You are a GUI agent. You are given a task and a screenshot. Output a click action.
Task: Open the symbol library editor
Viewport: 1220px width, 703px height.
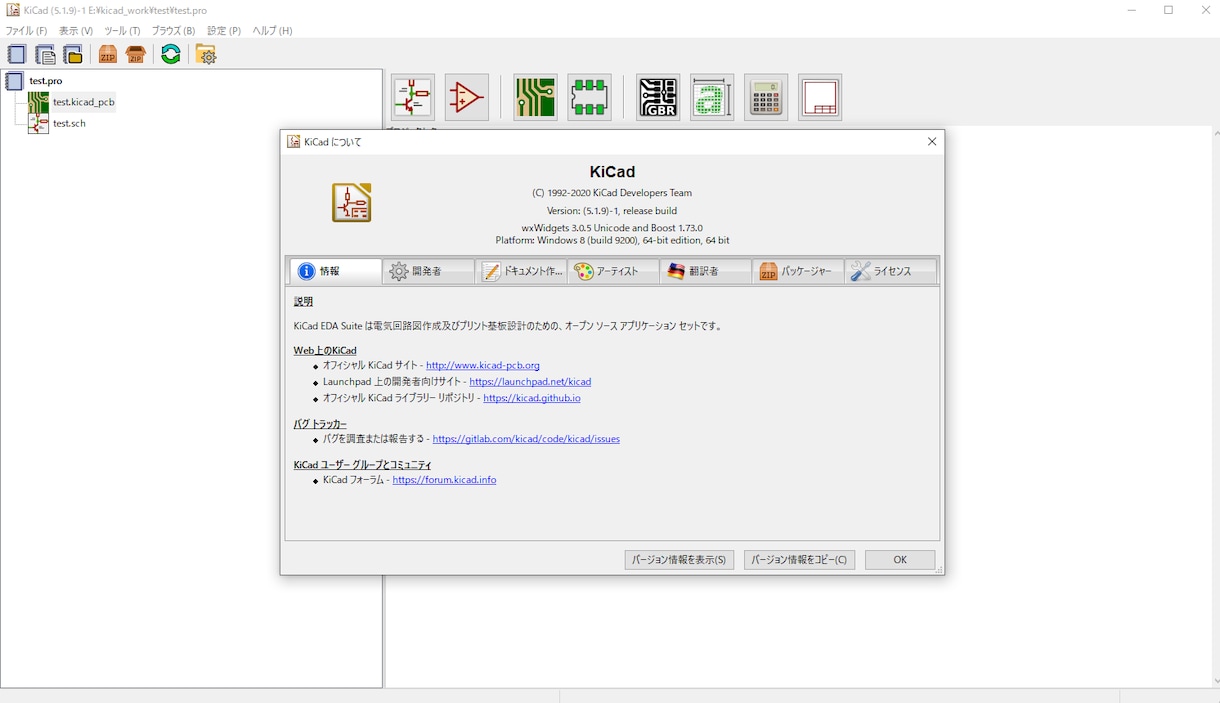click(x=467, y=97)
